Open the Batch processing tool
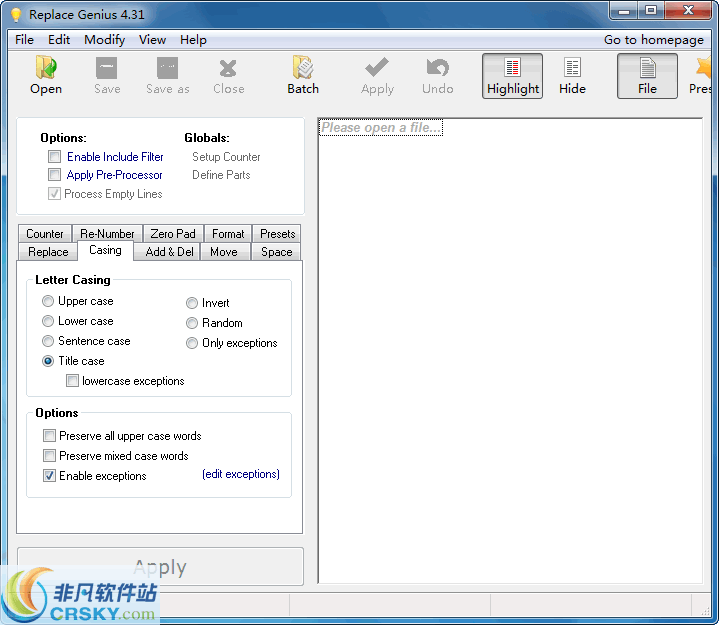This screenshot has height=625, width=719. (303, 76)
